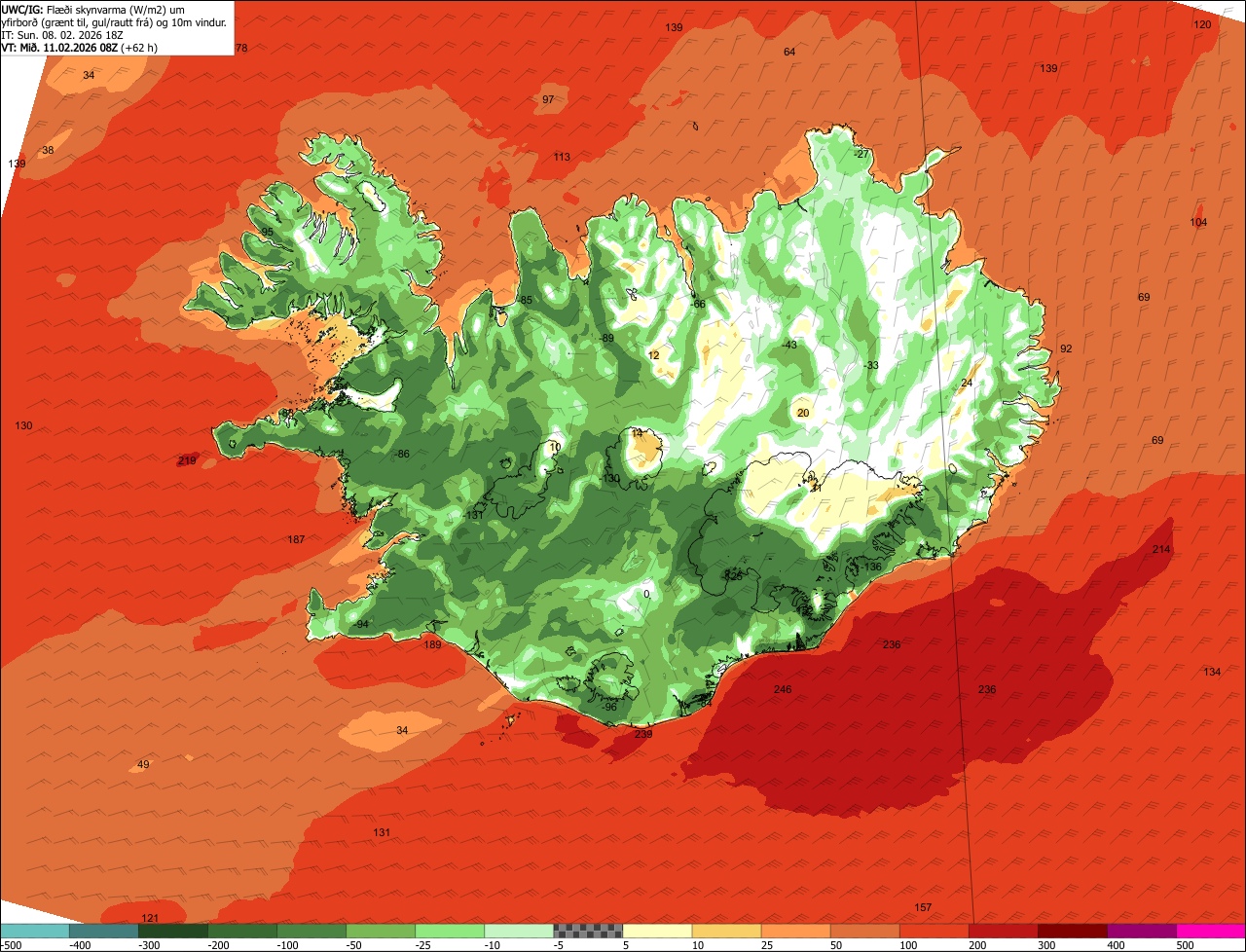Click the flux value 246 off the south coast
1246x952 pixels.
click(x=783, y=689)
